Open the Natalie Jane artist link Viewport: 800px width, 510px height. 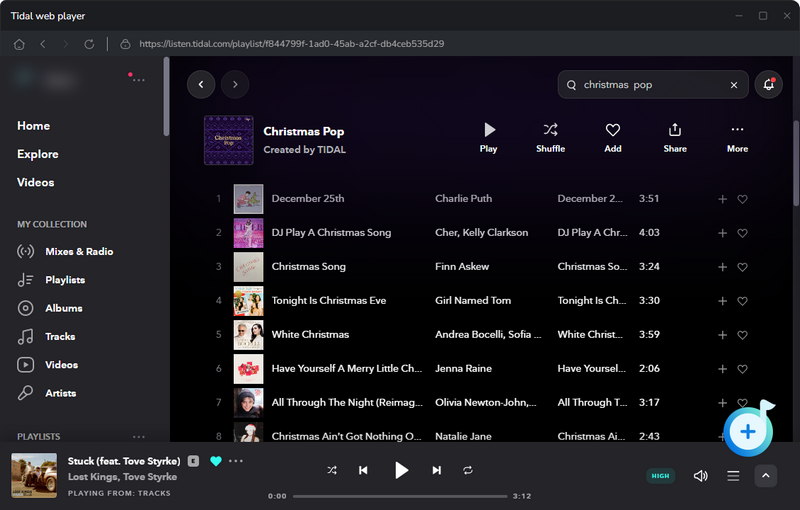click(463, 436)
